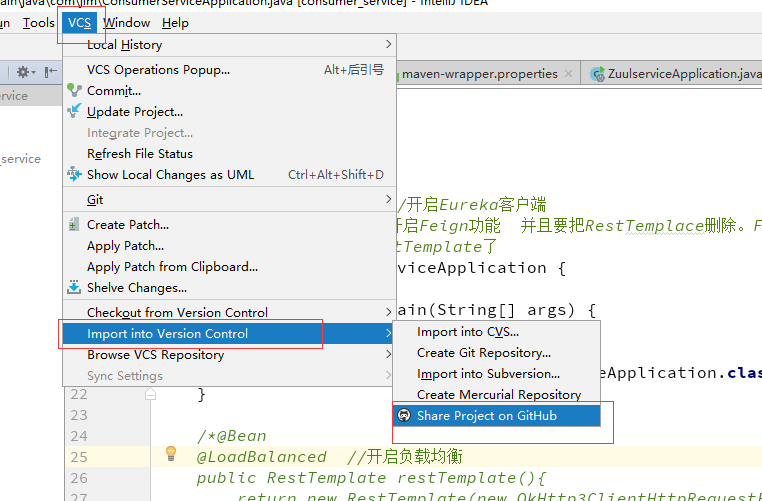Open Browse VCS Repository submenu
This screenshot has width=762, height=501.
229,355
